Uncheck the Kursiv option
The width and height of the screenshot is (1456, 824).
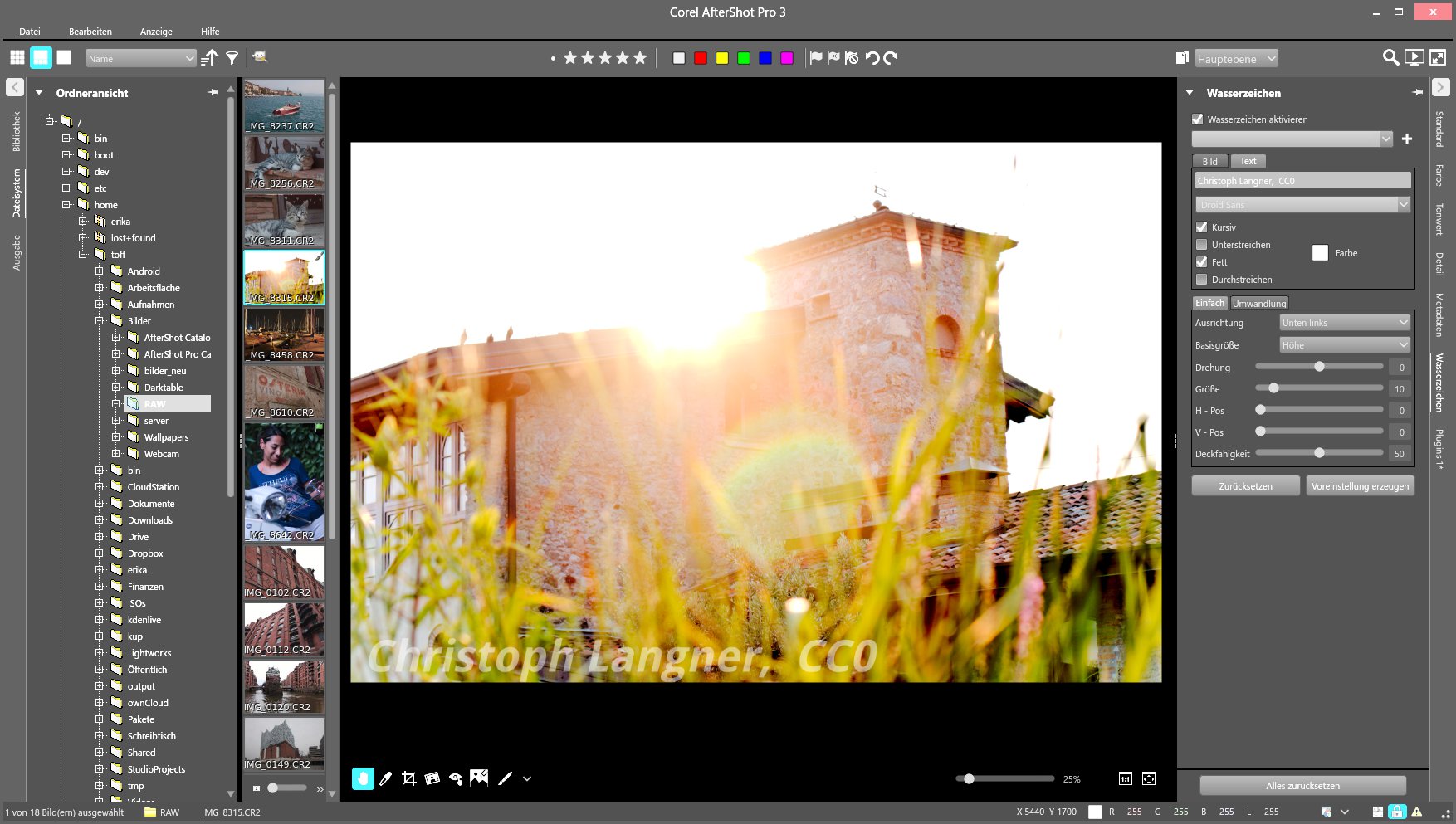pyautogui.click(x=1201, y=227)
